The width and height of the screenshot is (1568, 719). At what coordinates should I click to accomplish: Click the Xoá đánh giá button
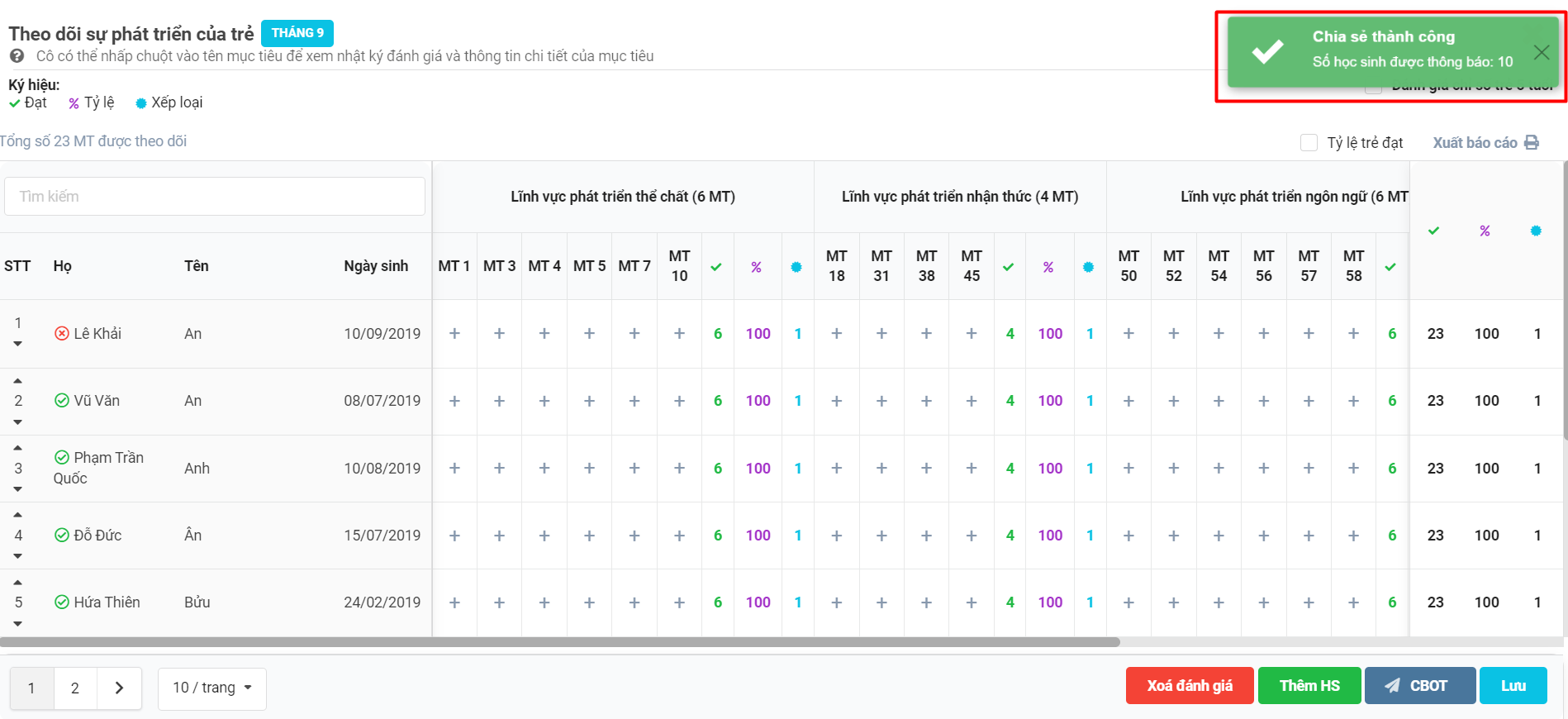point(1189,686)
